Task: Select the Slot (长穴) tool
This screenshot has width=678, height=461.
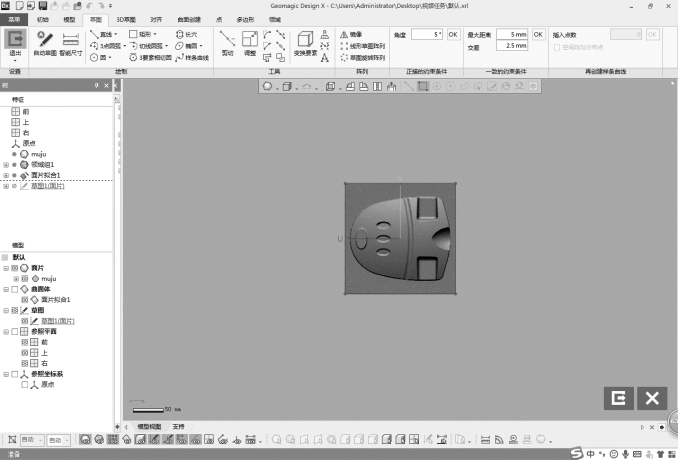Action: (x=186, y=34)
